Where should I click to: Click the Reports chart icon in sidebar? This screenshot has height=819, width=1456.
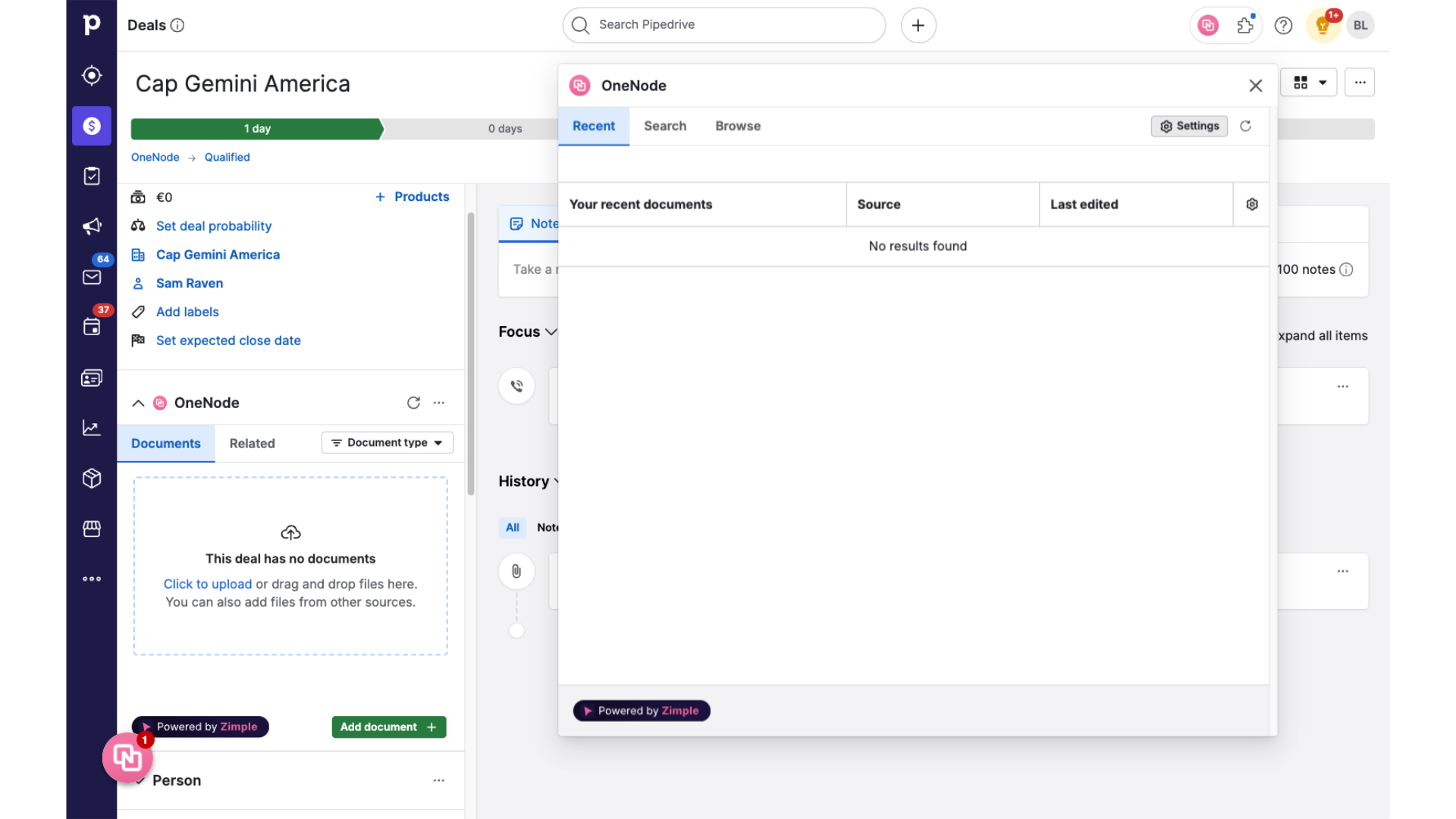(91, 428)
